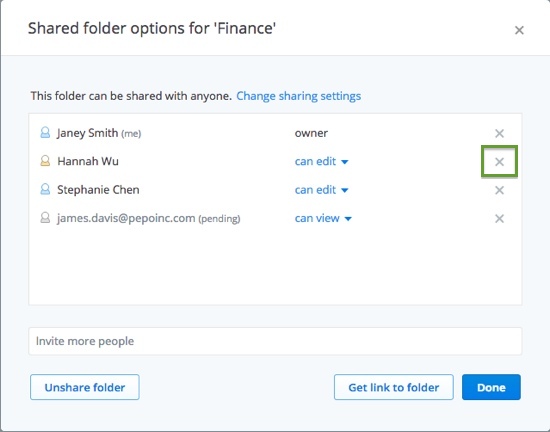Select the james.davis@pepoinc.com (pending) entry

pos(149,218)
